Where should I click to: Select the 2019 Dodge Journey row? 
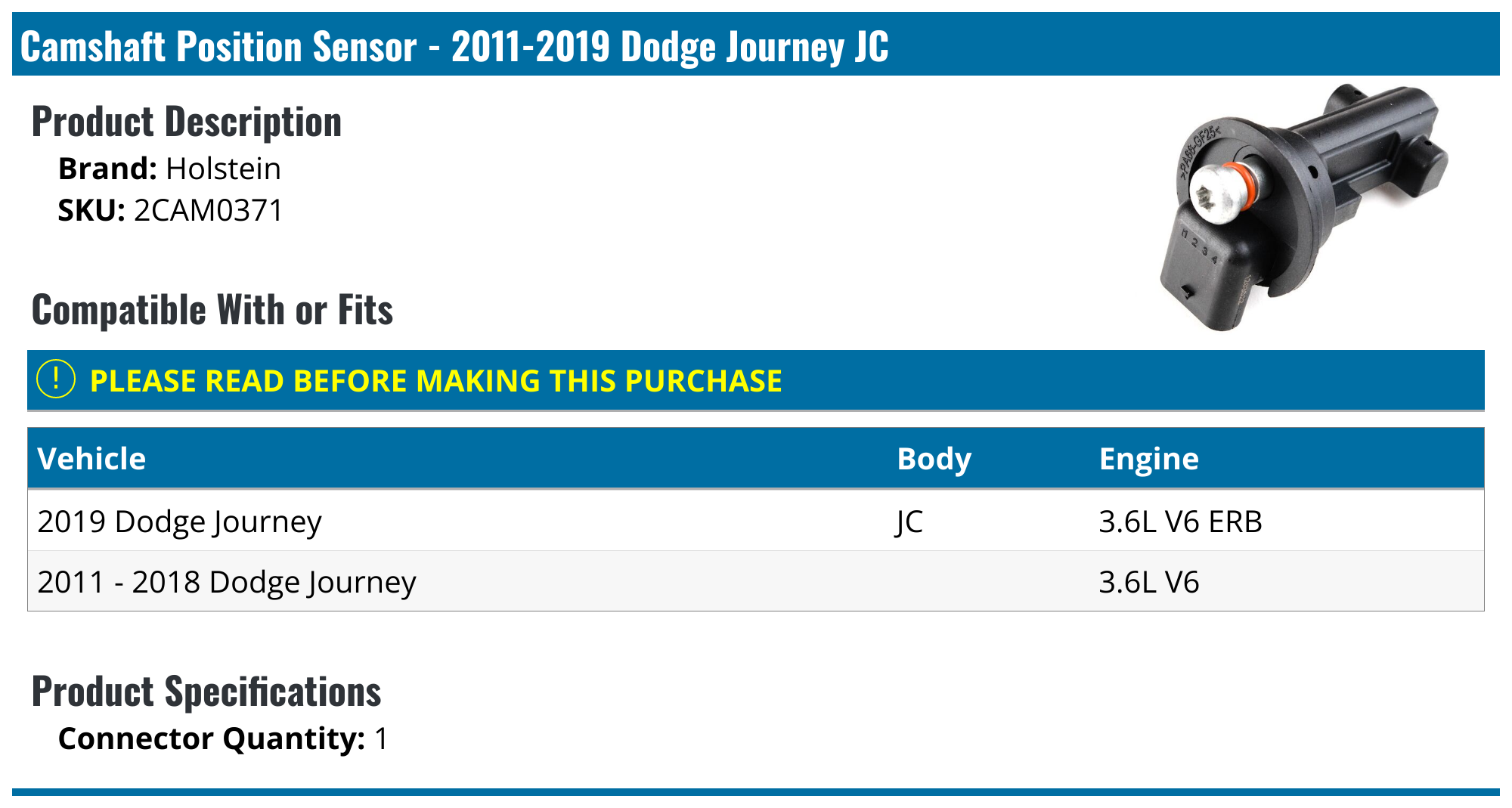[179, 522]
